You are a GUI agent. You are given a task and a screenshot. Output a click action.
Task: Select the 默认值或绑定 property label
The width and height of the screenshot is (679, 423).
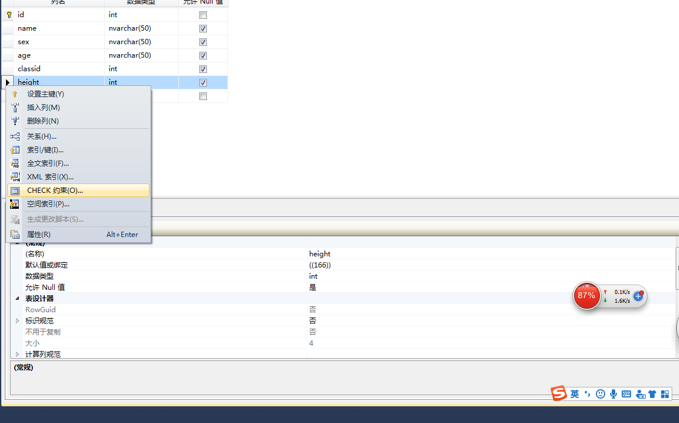pyautogui.click(x=46, y=265)
